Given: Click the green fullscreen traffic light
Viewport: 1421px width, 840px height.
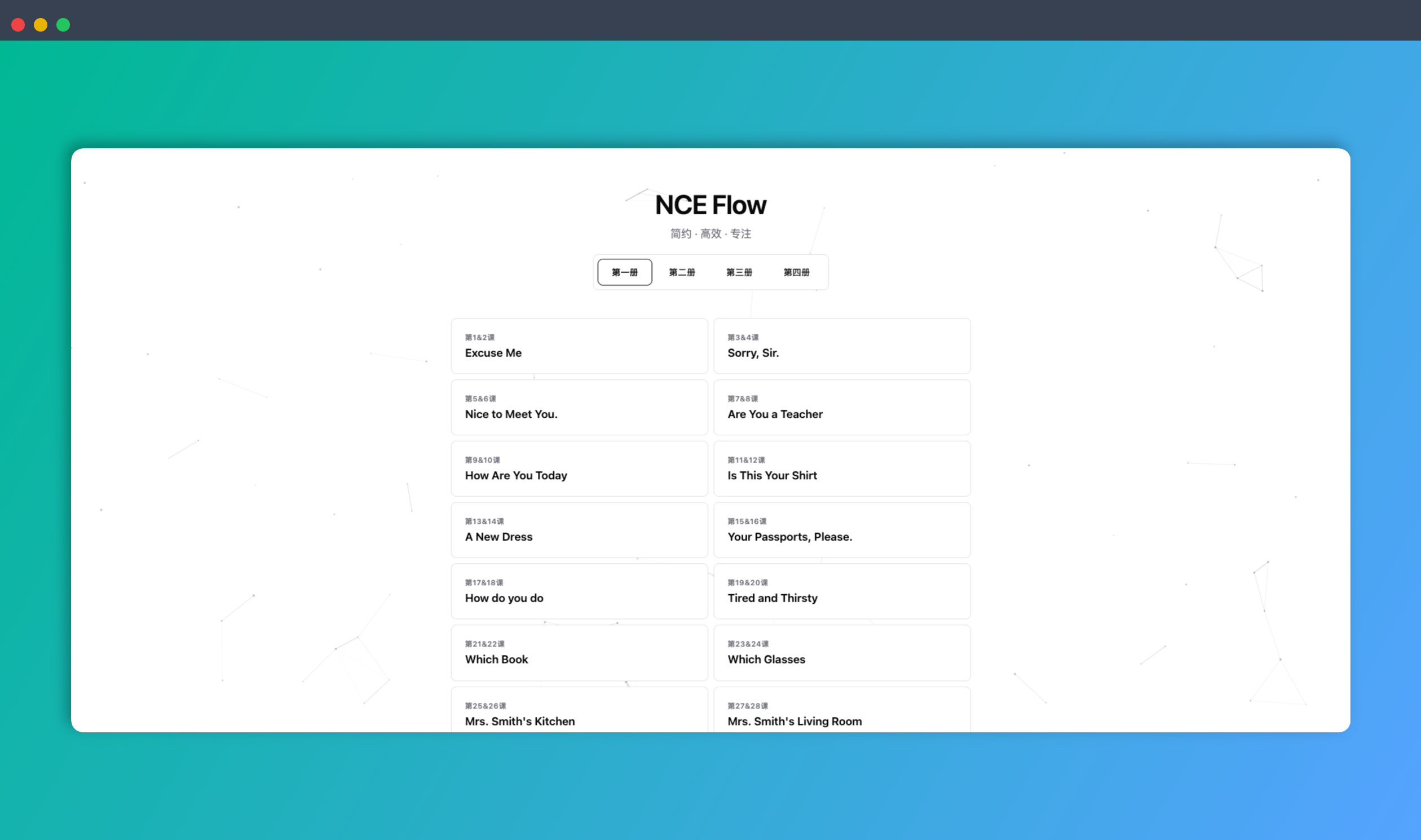Looking at the screenshot, I should (x=63, y=25).
